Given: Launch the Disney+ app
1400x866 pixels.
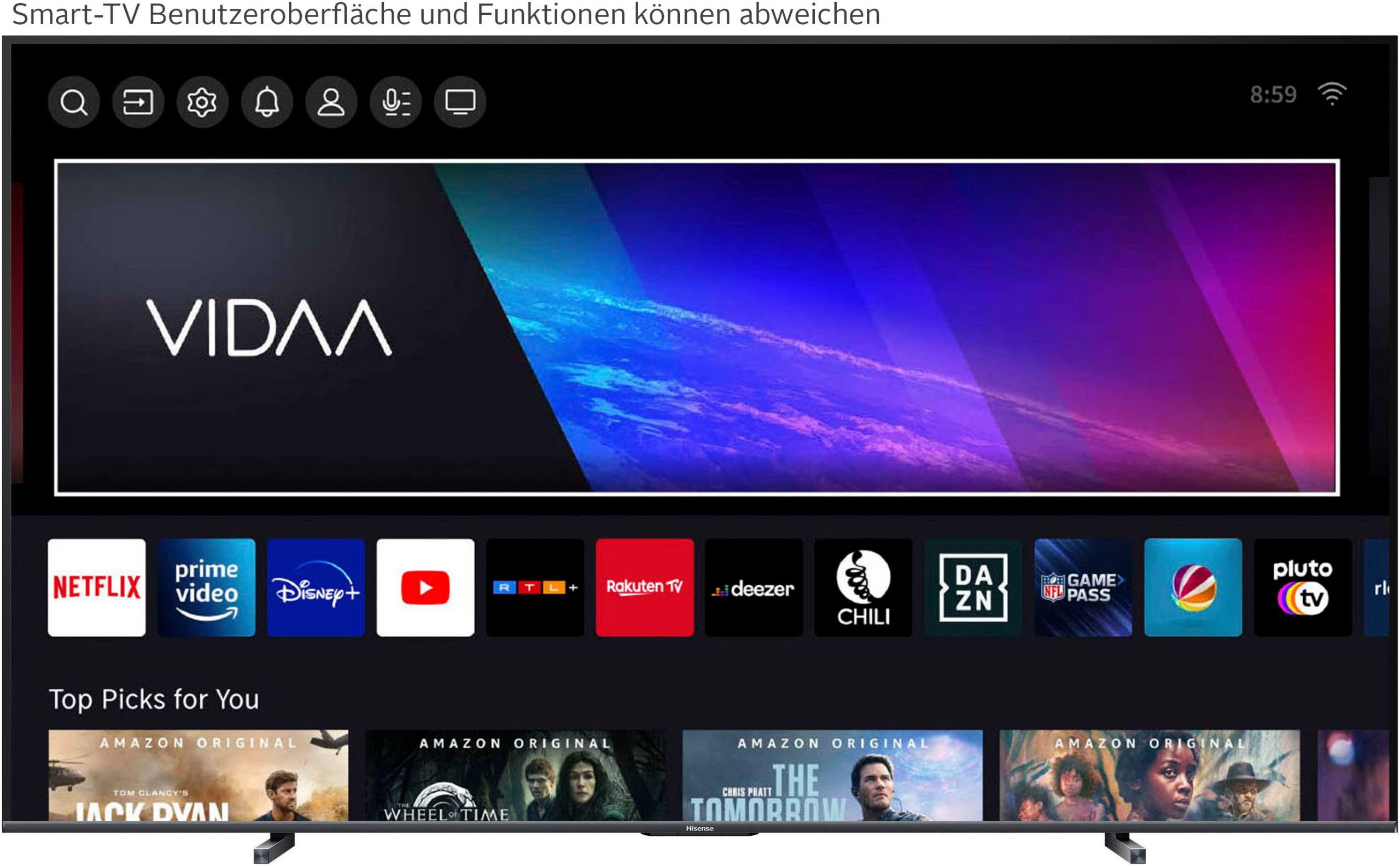Looking at the screenshot, I should [x=316, y=588].
